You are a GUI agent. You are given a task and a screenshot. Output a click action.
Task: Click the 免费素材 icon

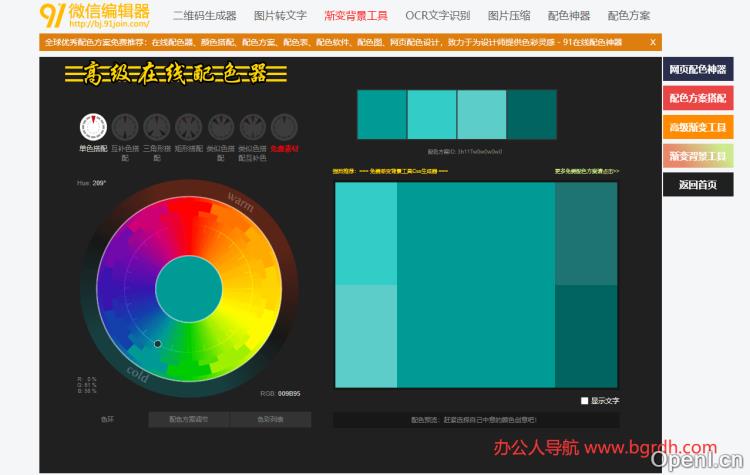(x=284, y=127)
